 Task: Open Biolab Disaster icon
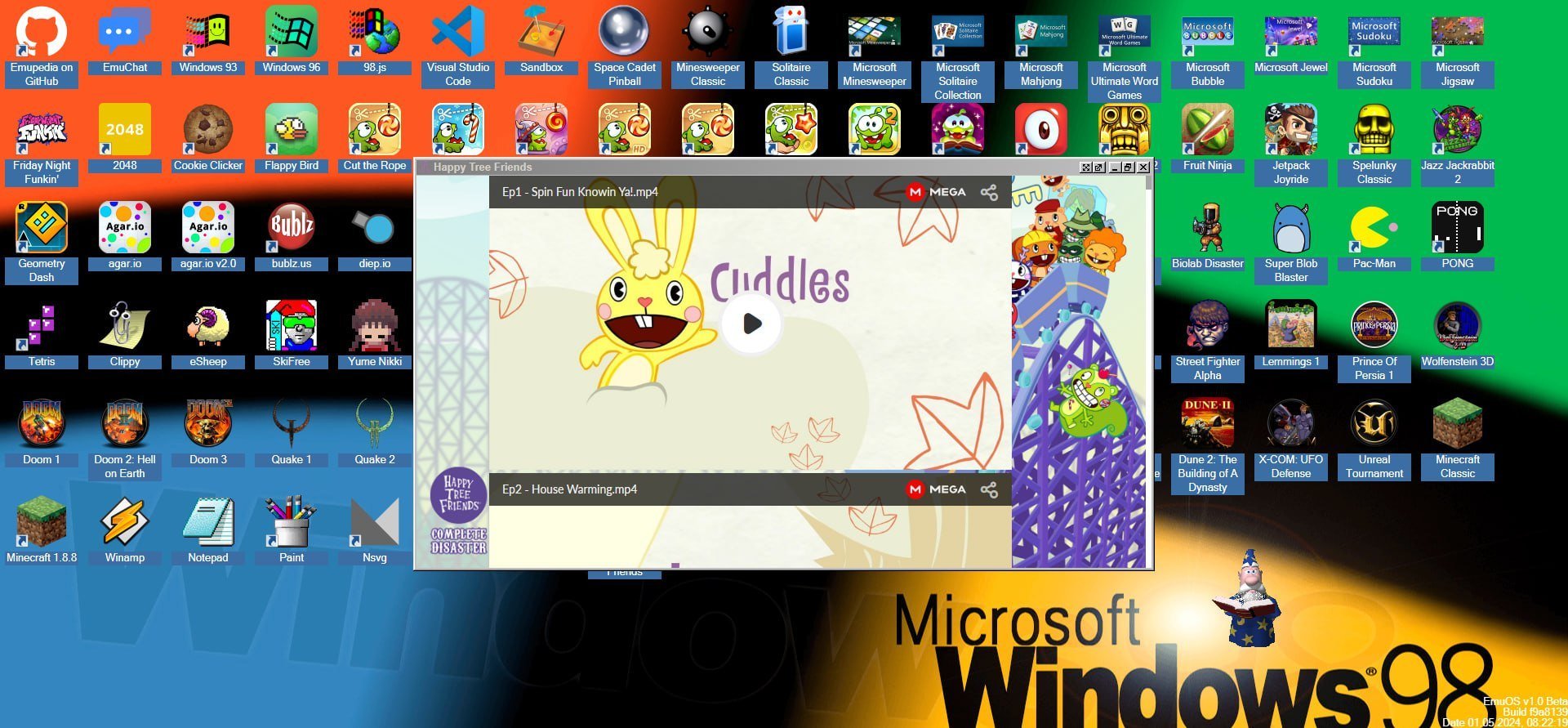coord(1208,235)
